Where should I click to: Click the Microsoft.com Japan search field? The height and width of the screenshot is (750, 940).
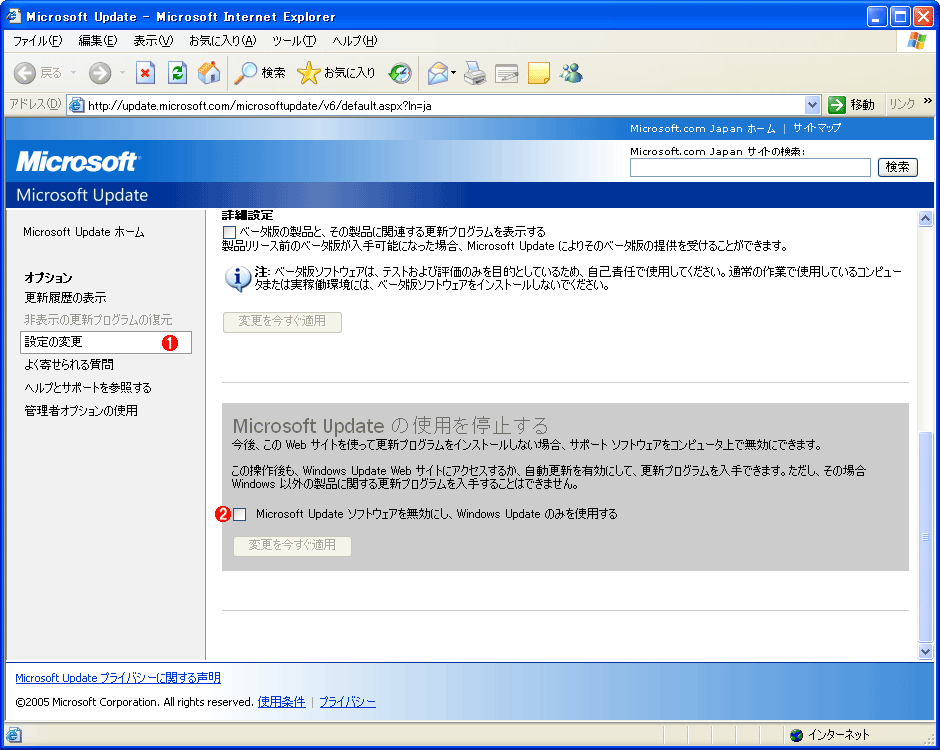750,167
